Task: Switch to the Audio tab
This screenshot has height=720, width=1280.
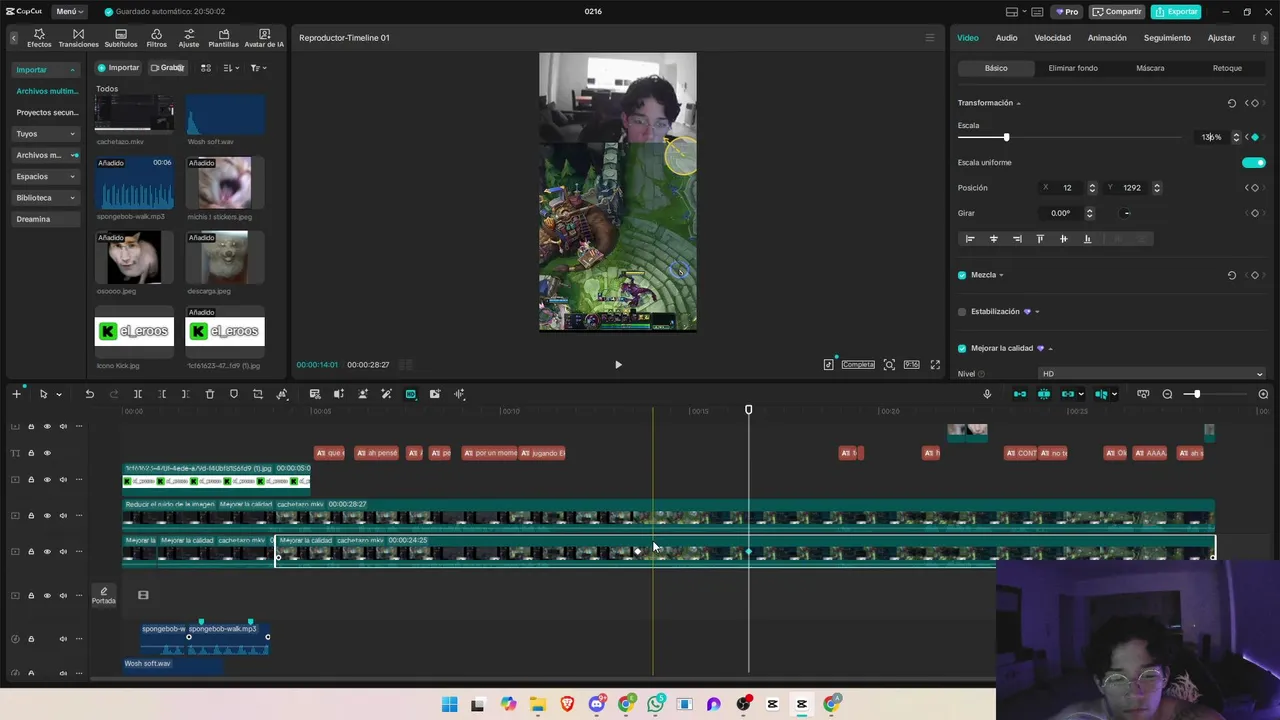Action: point(1006,38)
